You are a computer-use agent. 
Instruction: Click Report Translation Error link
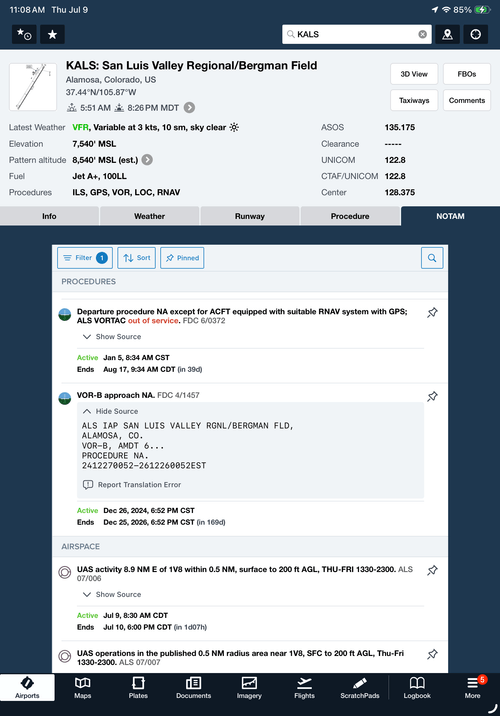[x=132, y=484]
